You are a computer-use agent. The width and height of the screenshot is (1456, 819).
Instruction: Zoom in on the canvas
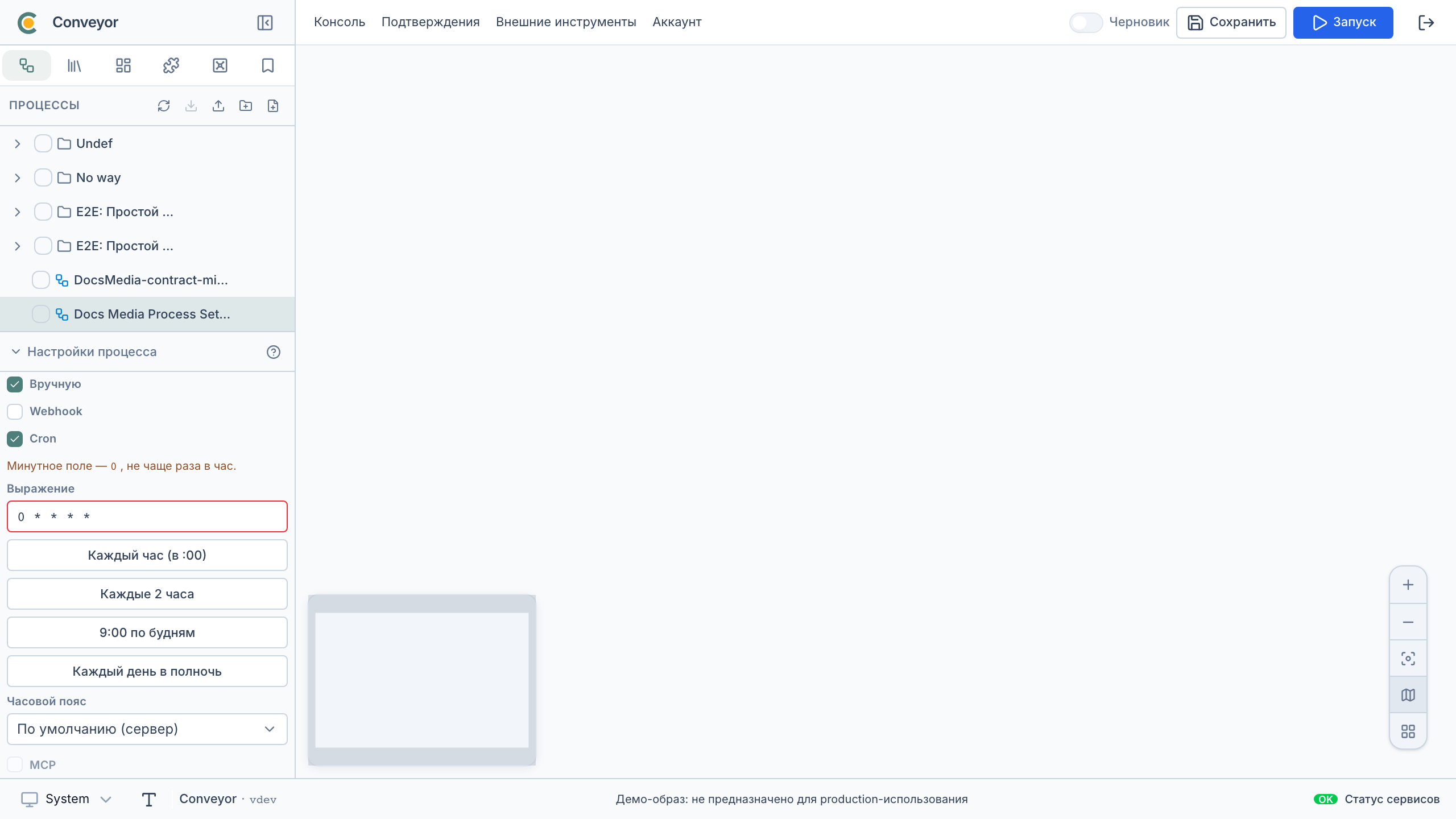(1408, 585)
